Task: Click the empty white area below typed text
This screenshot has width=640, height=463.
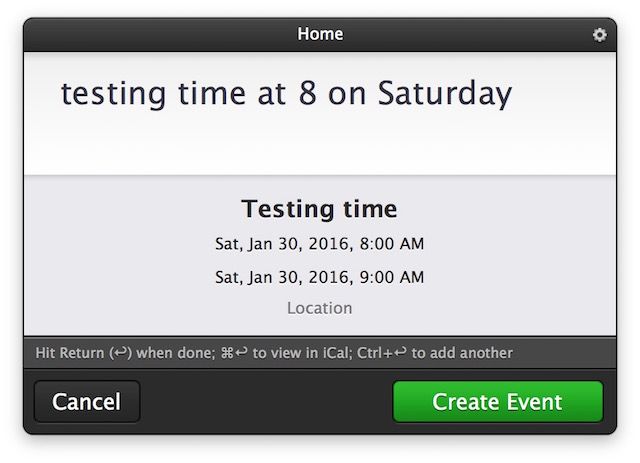Action: tap(320, 145)
